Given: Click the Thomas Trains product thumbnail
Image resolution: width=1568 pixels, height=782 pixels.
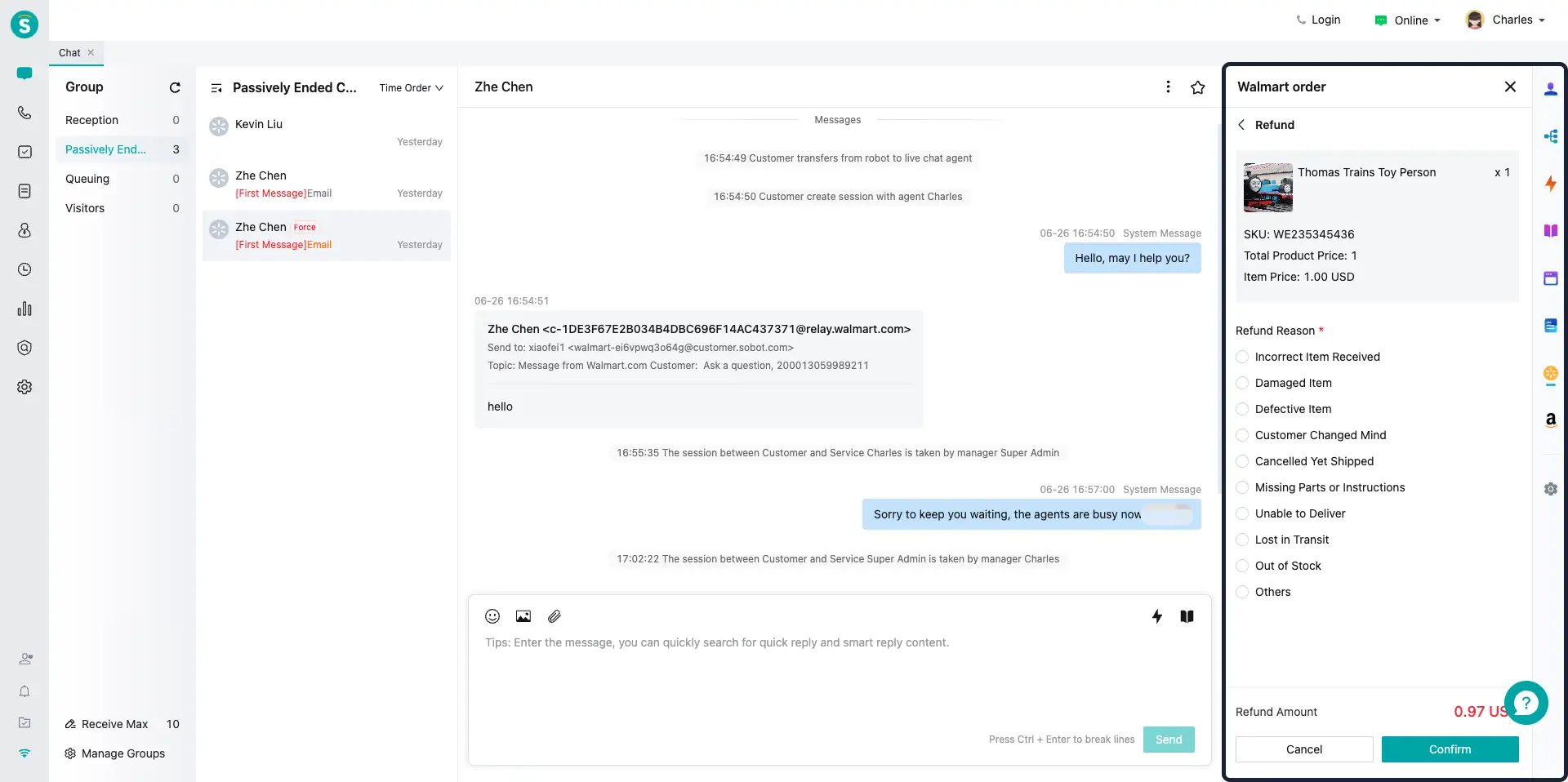Looking at the screenshot, I should [x=1267, y=188].
